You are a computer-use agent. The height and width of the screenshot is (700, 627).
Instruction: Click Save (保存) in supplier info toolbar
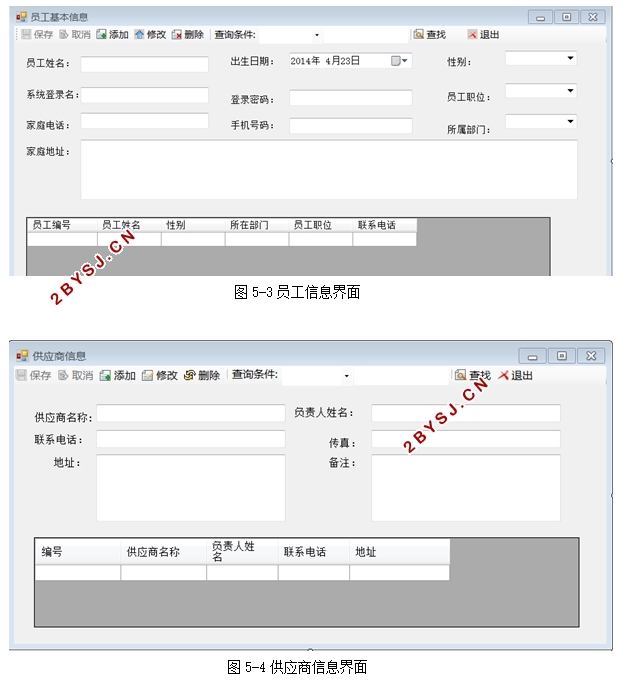pyautogui.click(x=33, y=375)
